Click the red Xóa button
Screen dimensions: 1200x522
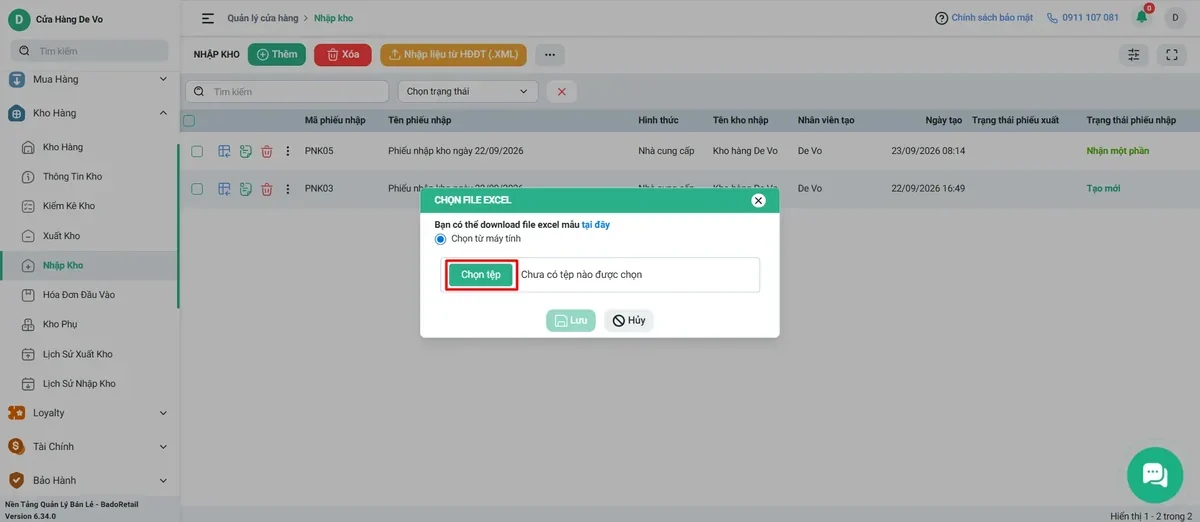(x=343, y=55)
